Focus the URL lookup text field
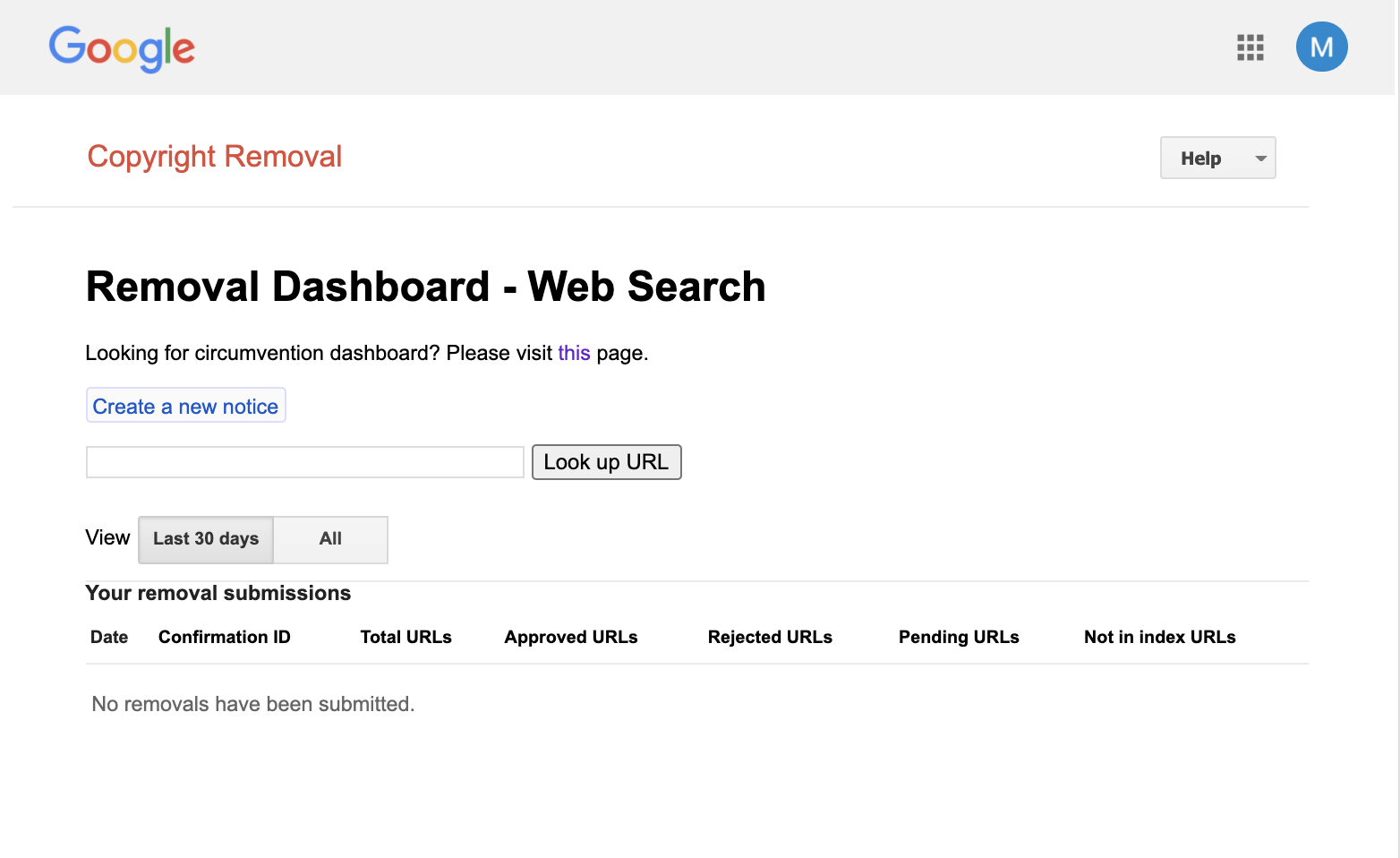 click(304, 462)
